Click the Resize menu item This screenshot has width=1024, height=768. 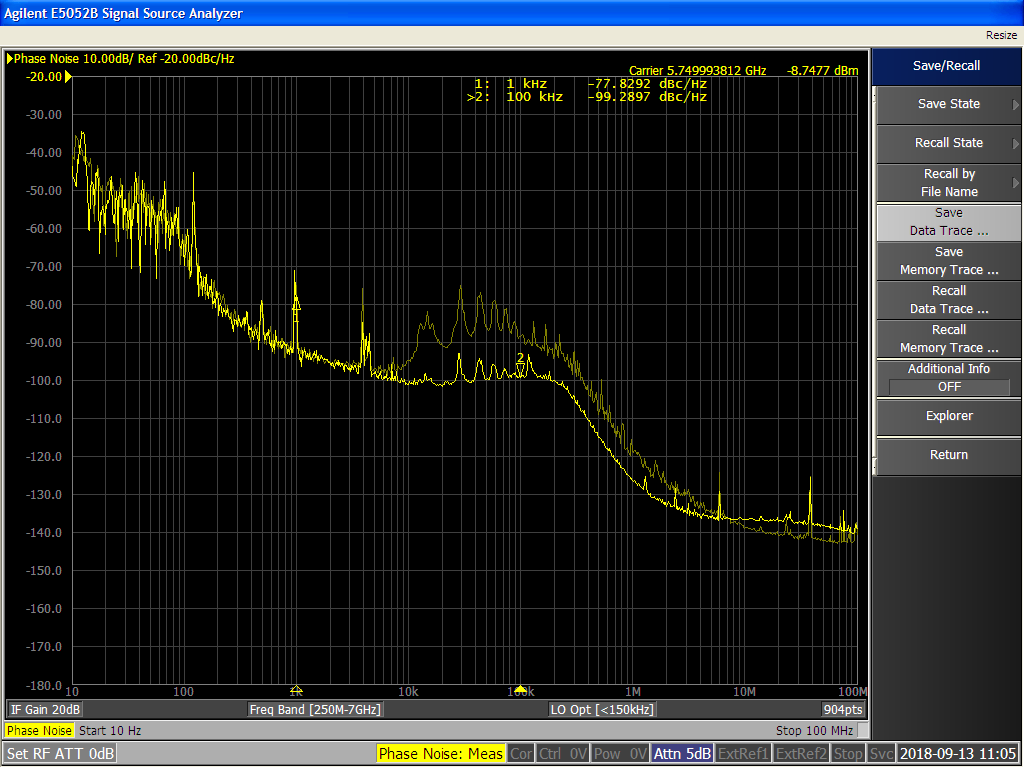coord(1001,35)
